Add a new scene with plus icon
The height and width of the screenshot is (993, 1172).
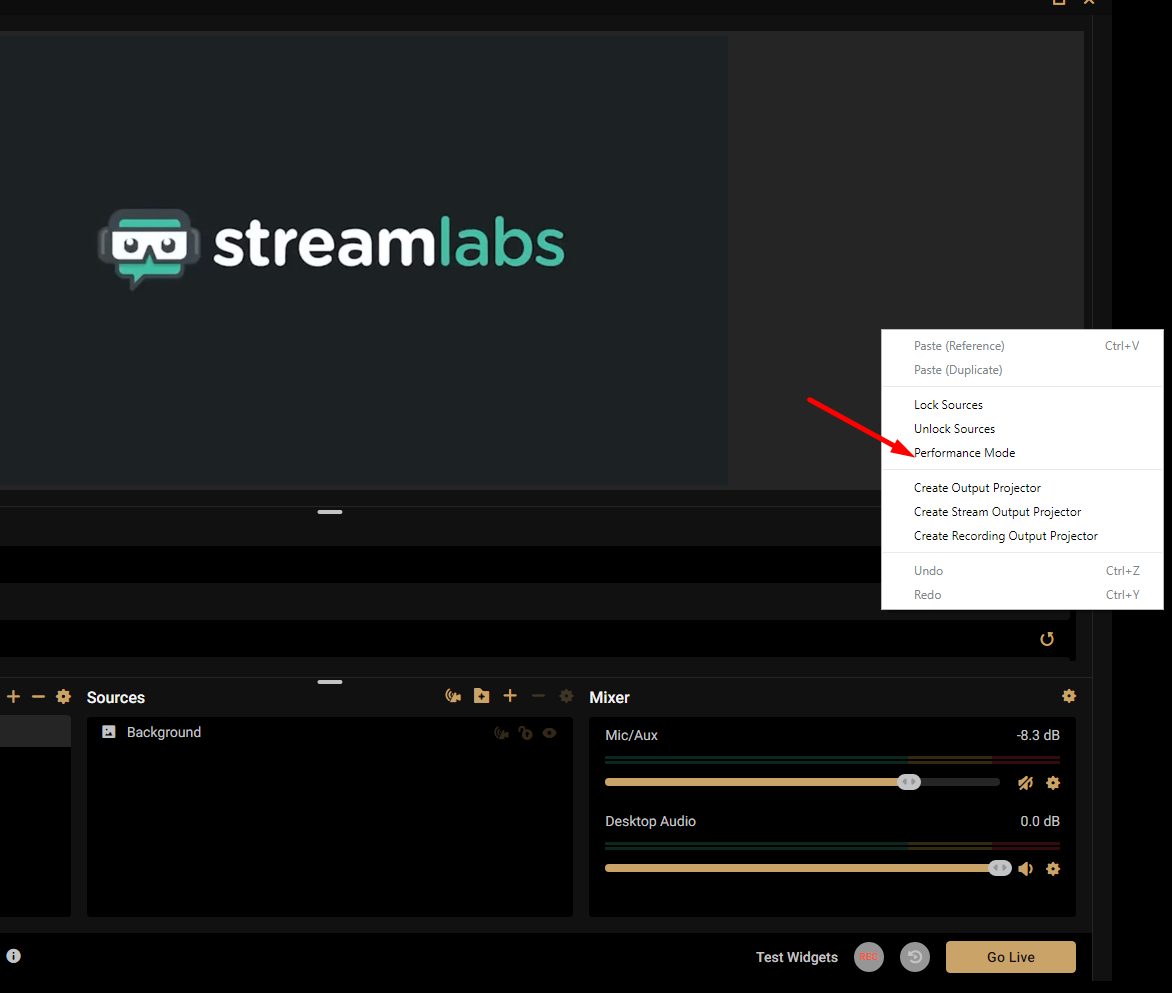tap(13, 696)
